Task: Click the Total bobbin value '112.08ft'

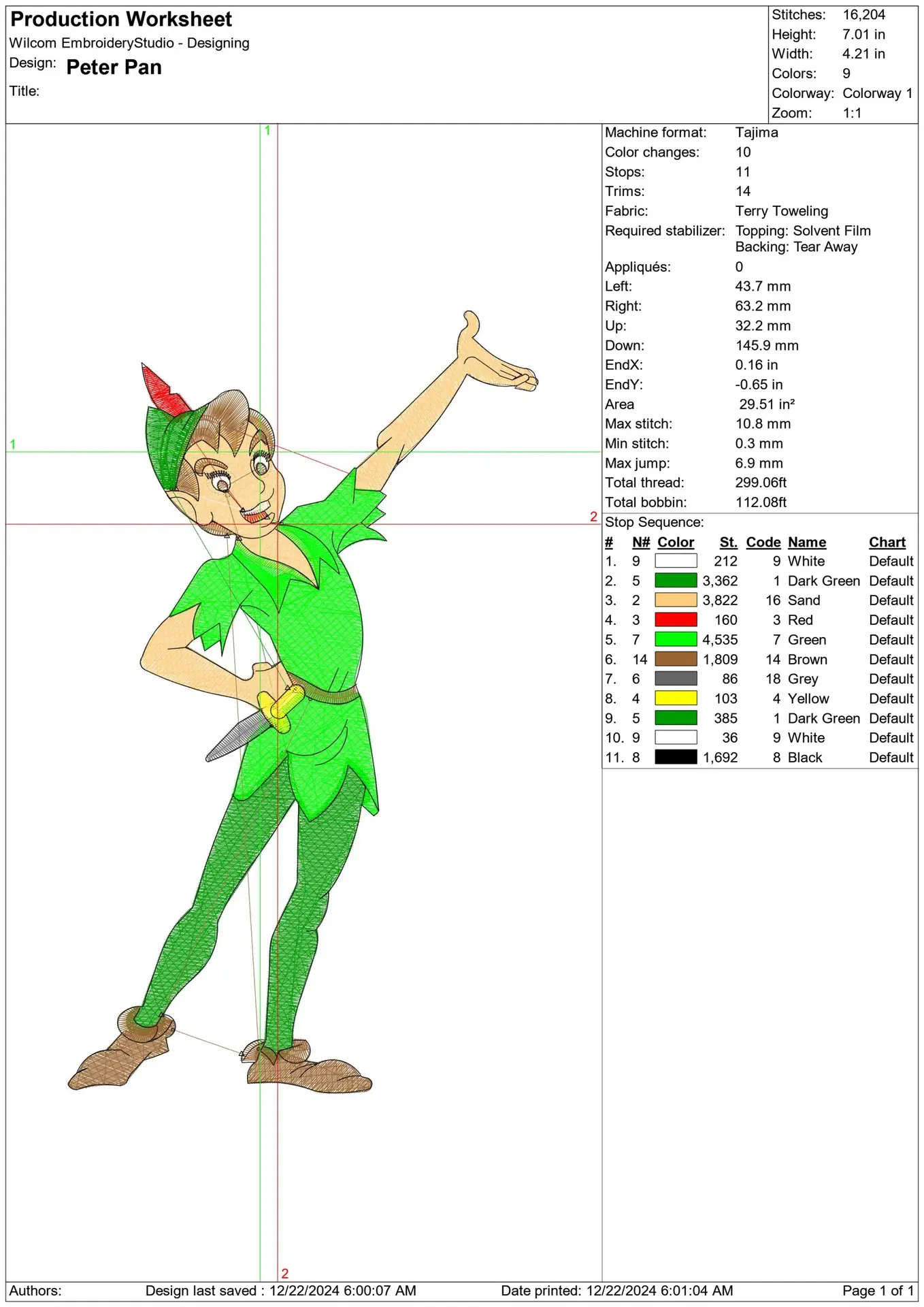Action: (761, 502)
